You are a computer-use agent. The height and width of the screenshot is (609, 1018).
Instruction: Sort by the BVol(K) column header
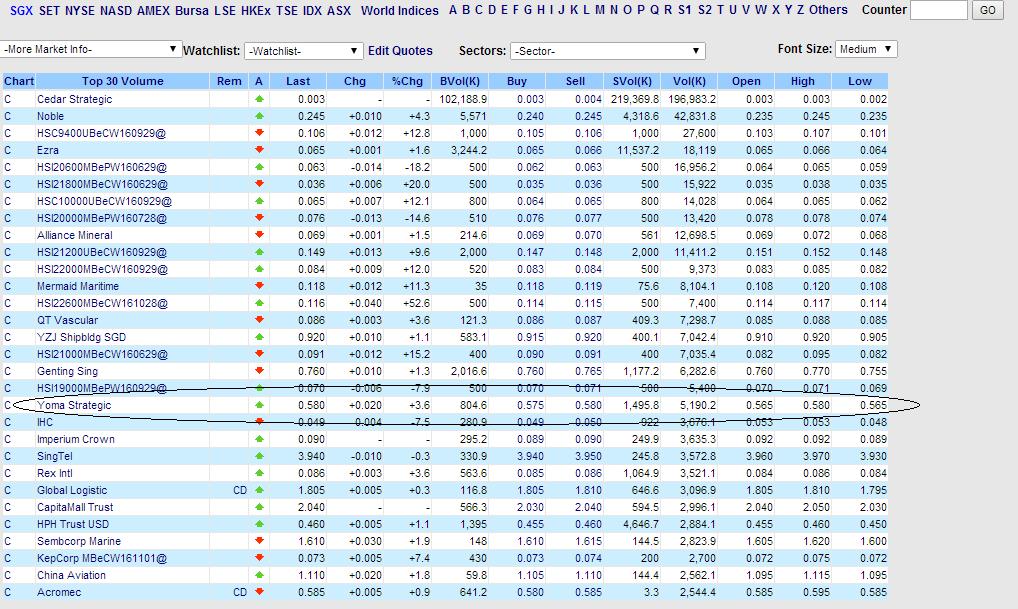[x=460, y=81]
